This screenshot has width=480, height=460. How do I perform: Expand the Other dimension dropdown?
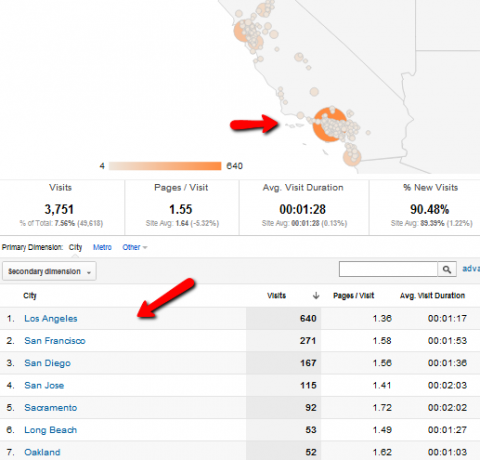click(135, 247)
